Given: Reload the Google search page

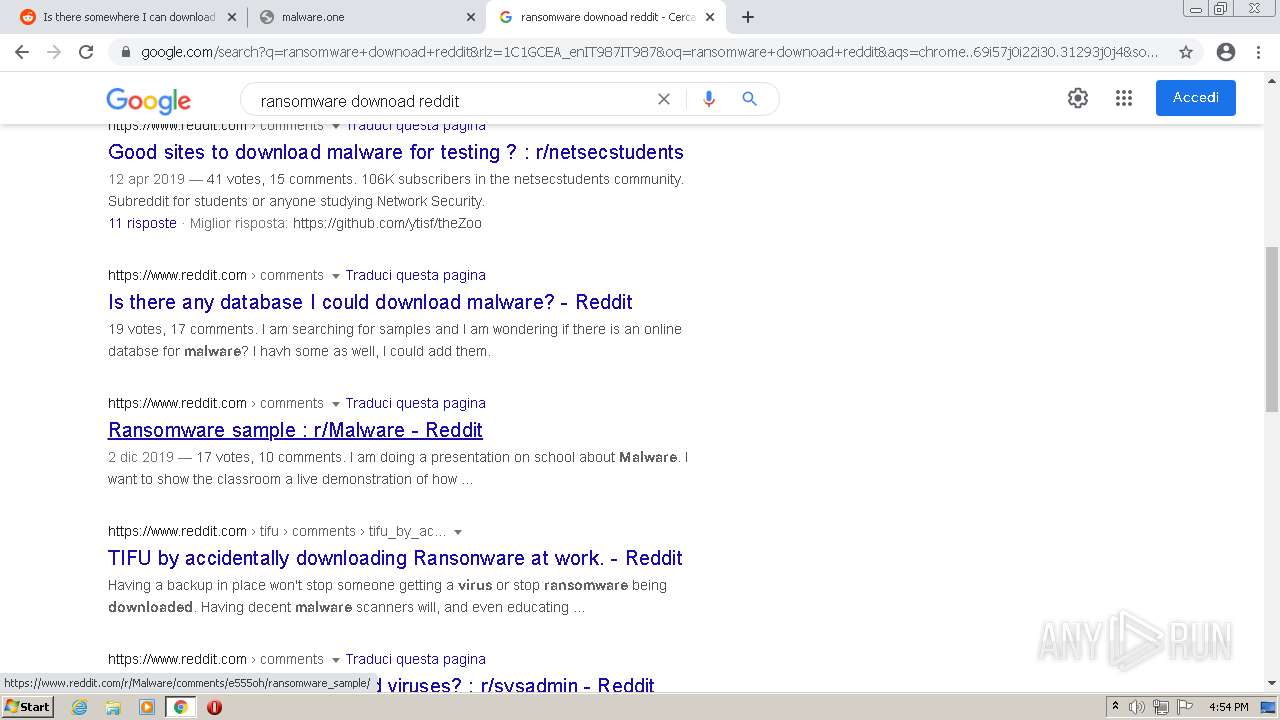Looking at the screenshot, I should click(x=86, y=52).
